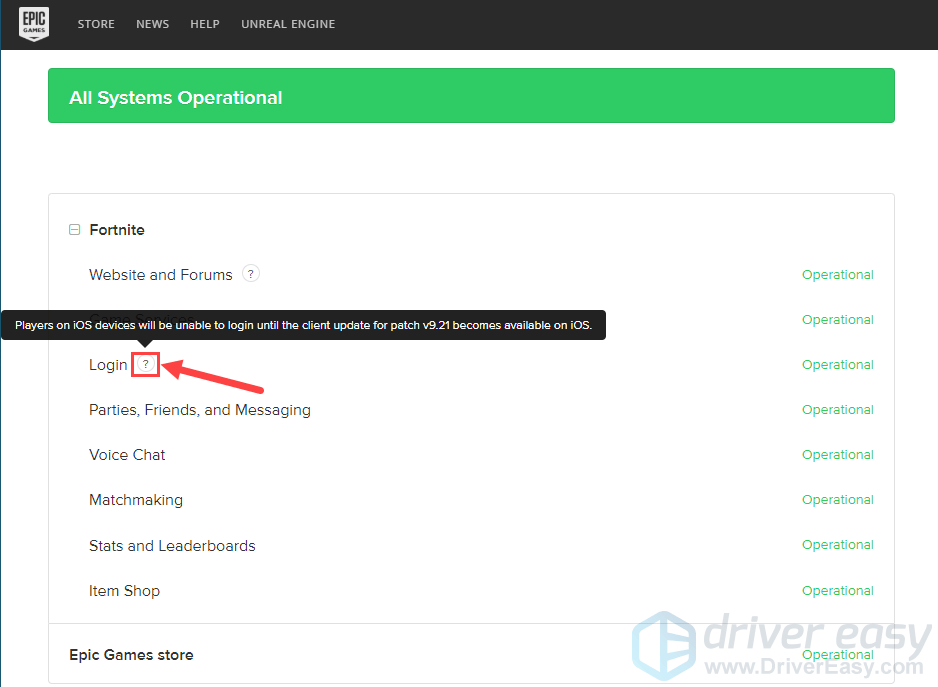Screen dimensions: 938x687
Task: Expand the Epic Games store section
Action: 131,654
